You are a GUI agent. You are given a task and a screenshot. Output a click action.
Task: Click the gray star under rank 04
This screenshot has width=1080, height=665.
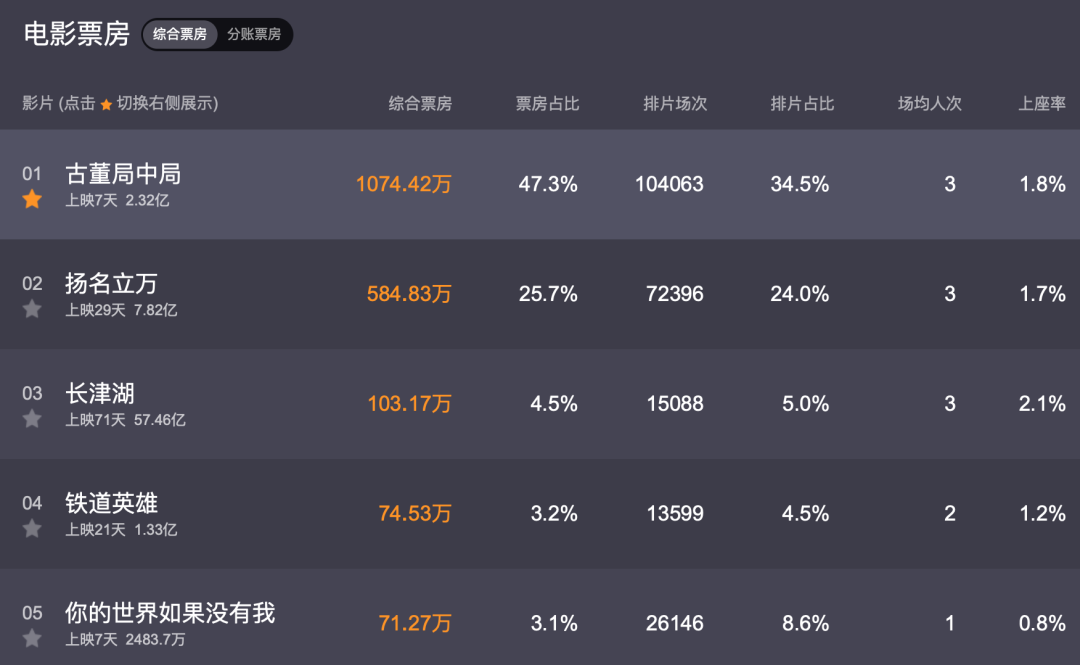pos(32,529)
